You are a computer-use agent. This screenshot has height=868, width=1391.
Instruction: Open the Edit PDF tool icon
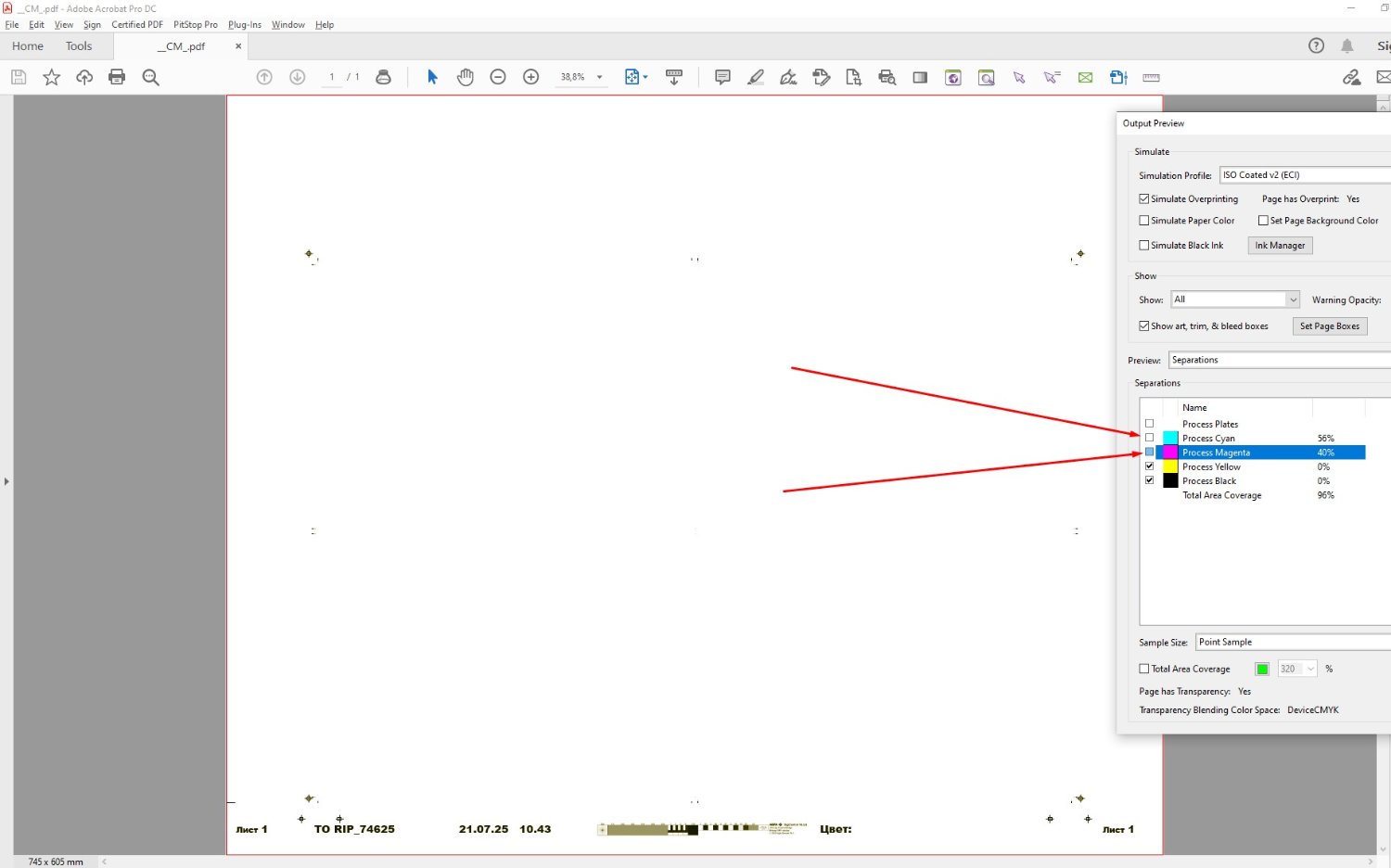[x=822, y=77]
